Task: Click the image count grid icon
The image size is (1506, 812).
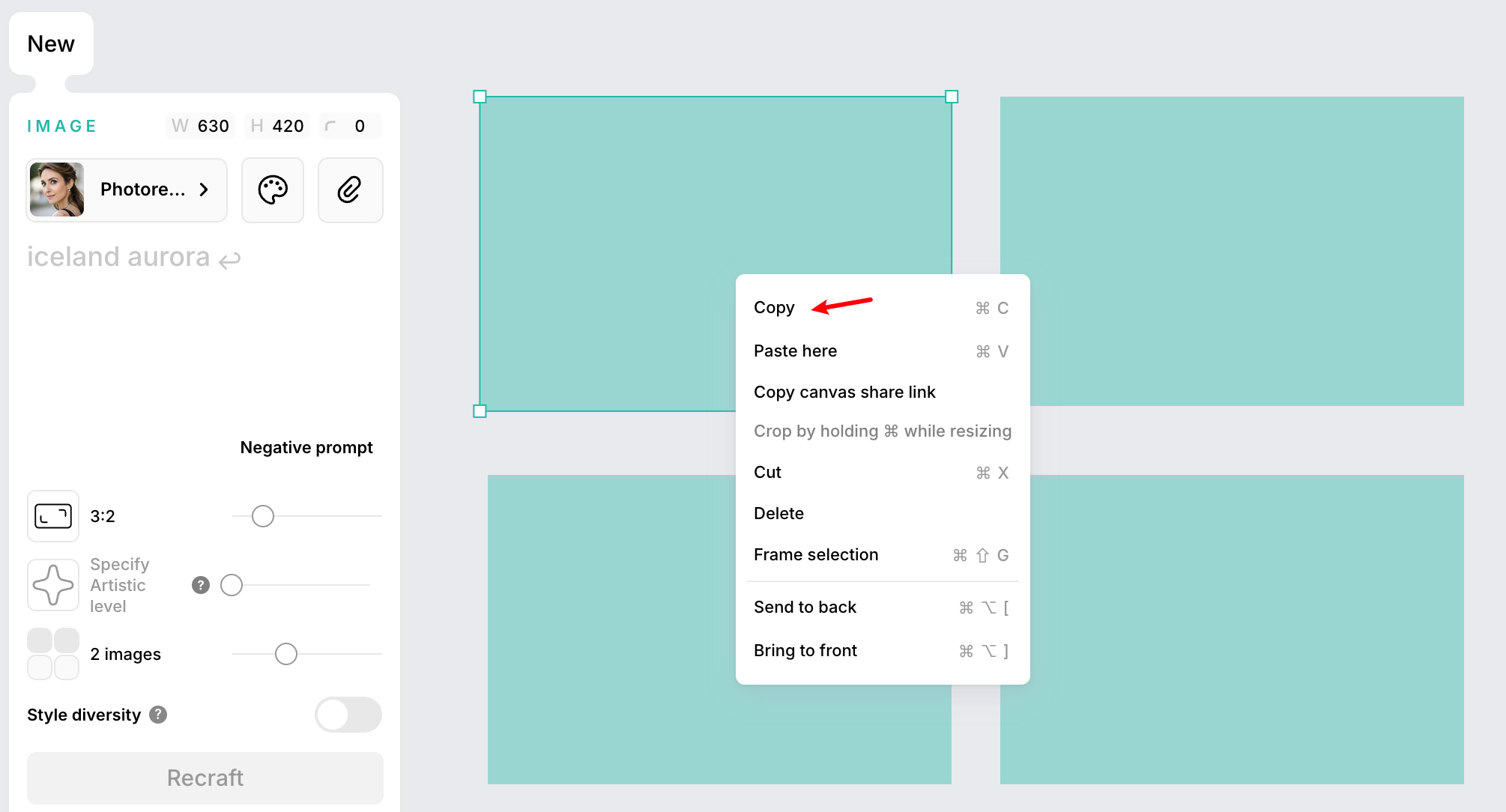Action: pyautogui.click(x=53, y=654)
